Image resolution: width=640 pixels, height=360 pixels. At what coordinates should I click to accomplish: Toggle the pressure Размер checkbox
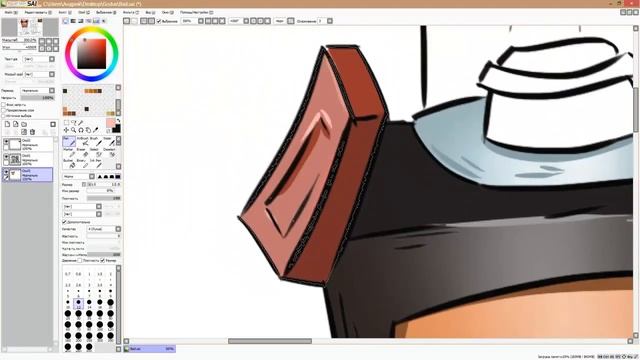click(x=102, y=260)
